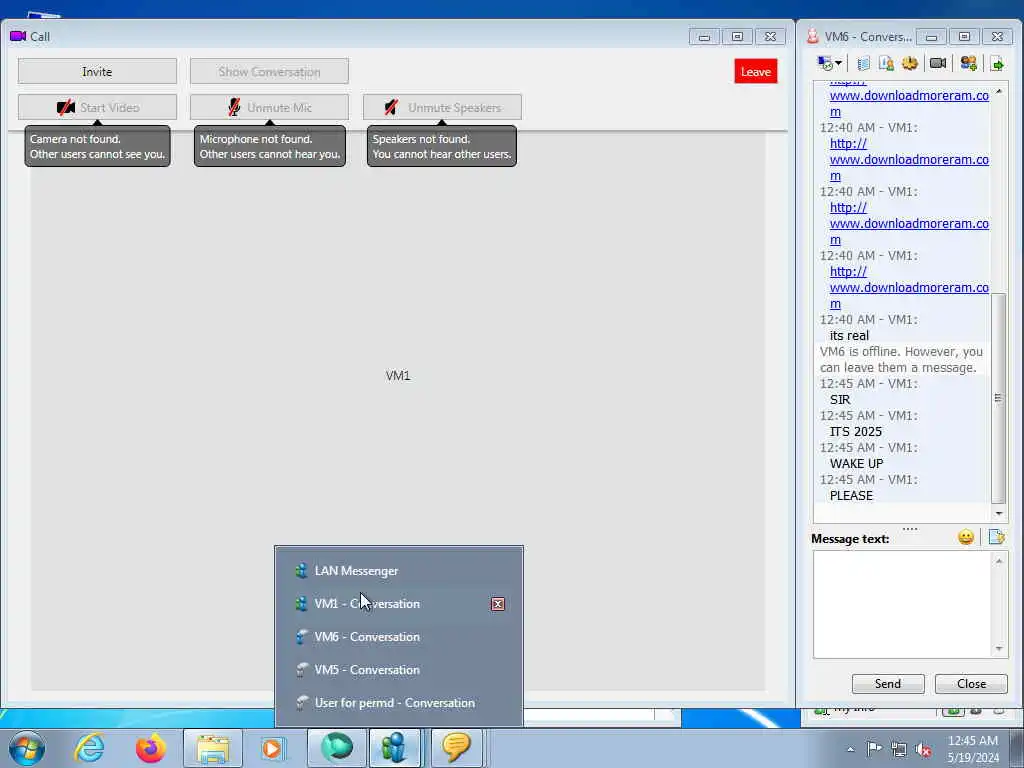The image size is (1024, 768).
Task: Click the LAN Messenger taskbar icon
Action: click(394, 748)
